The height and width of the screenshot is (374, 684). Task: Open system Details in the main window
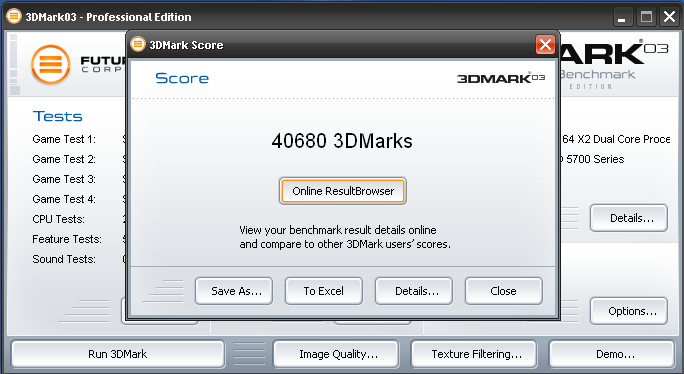[629, 218]
